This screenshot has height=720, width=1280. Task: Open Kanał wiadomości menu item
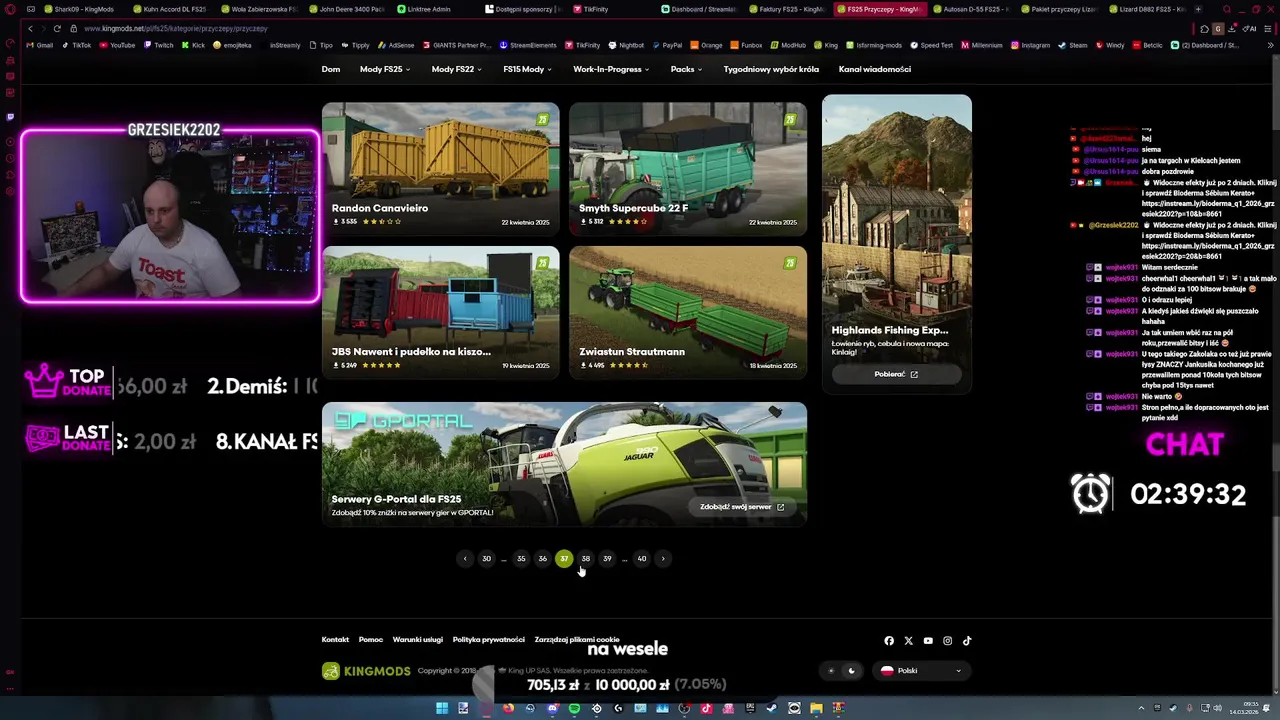click(875, 69)
